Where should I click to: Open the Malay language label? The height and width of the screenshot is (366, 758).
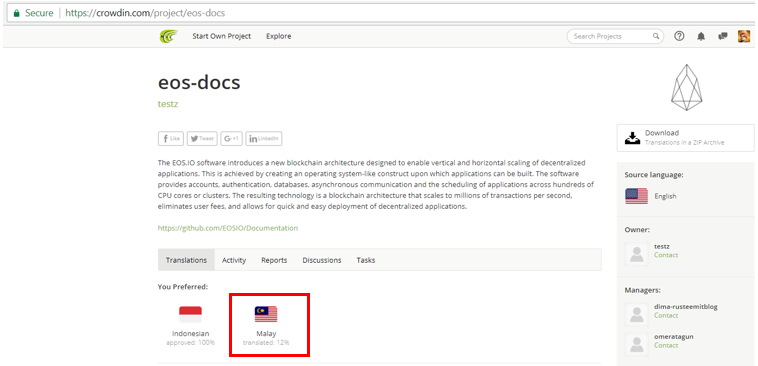pos(266,334)
